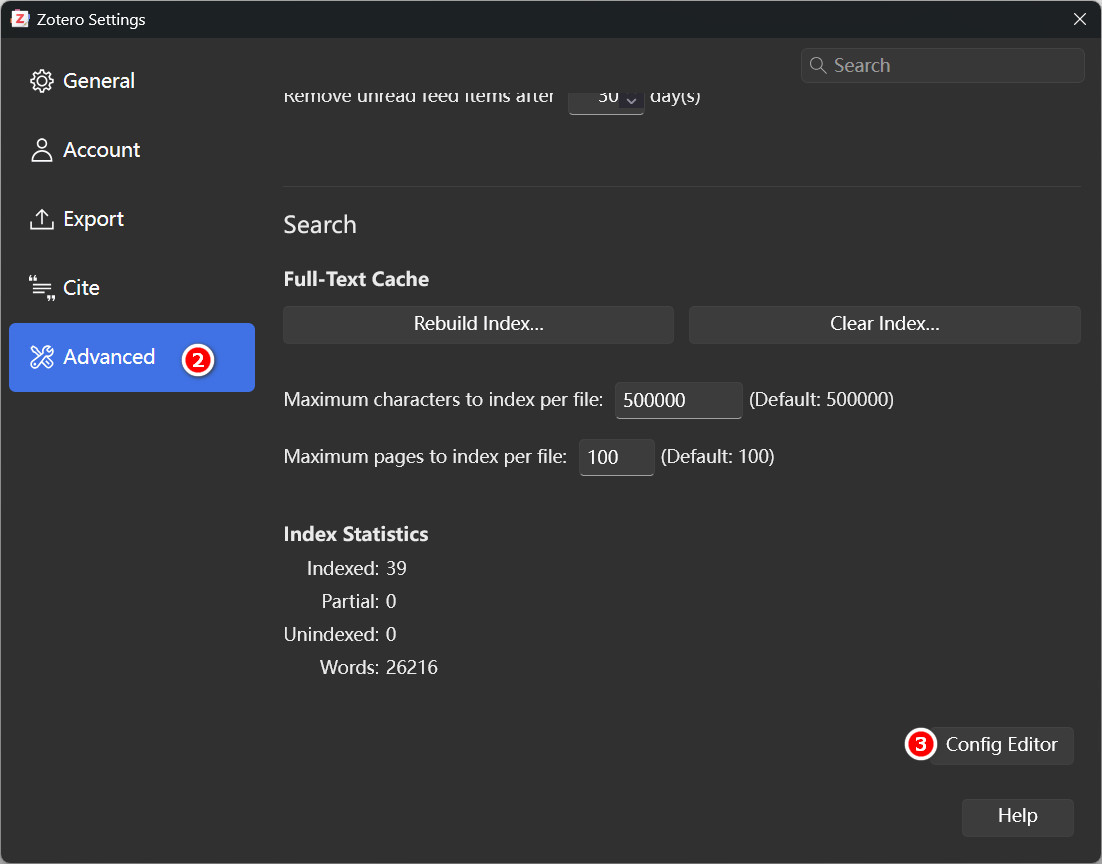Click the Advanced tools icon
This screenshot has width=1102, height=864.
tap(41, 357)
